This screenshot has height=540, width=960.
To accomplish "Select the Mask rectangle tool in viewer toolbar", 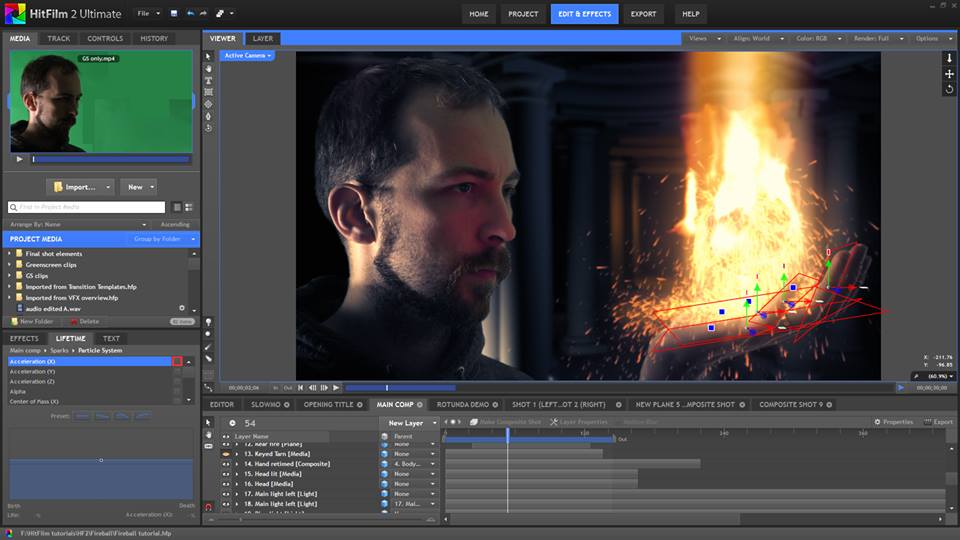I will pyautogui.click(x=208, y=92).
